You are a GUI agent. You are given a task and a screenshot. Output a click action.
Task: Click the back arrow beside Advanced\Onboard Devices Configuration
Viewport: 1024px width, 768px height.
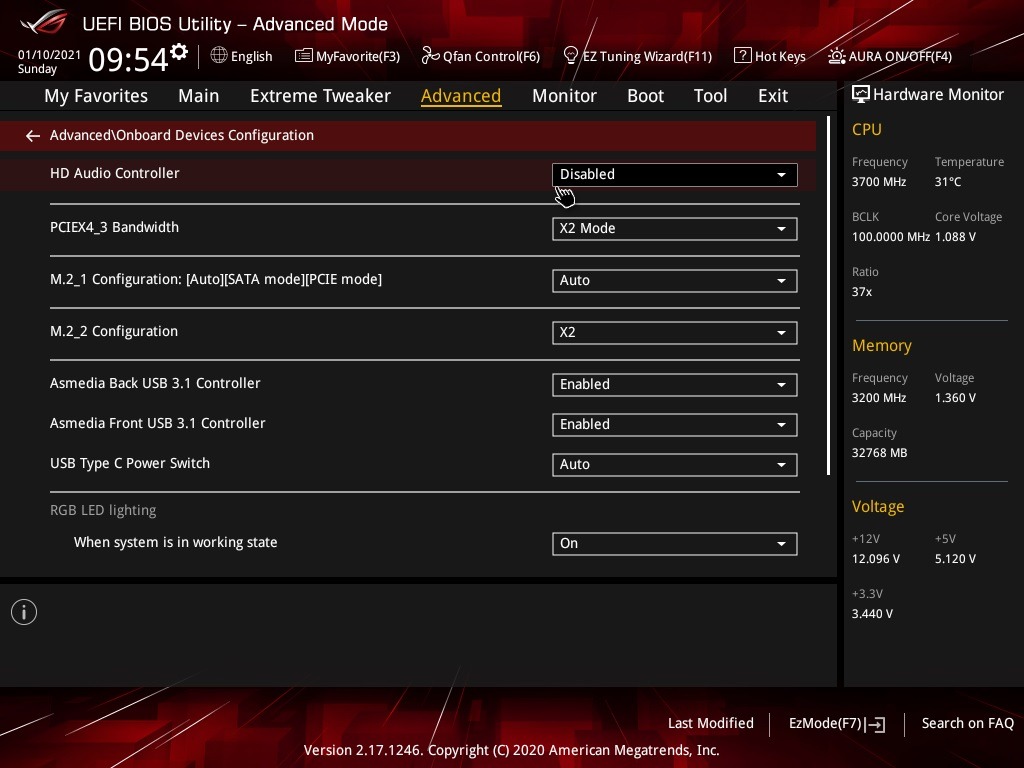33,135
